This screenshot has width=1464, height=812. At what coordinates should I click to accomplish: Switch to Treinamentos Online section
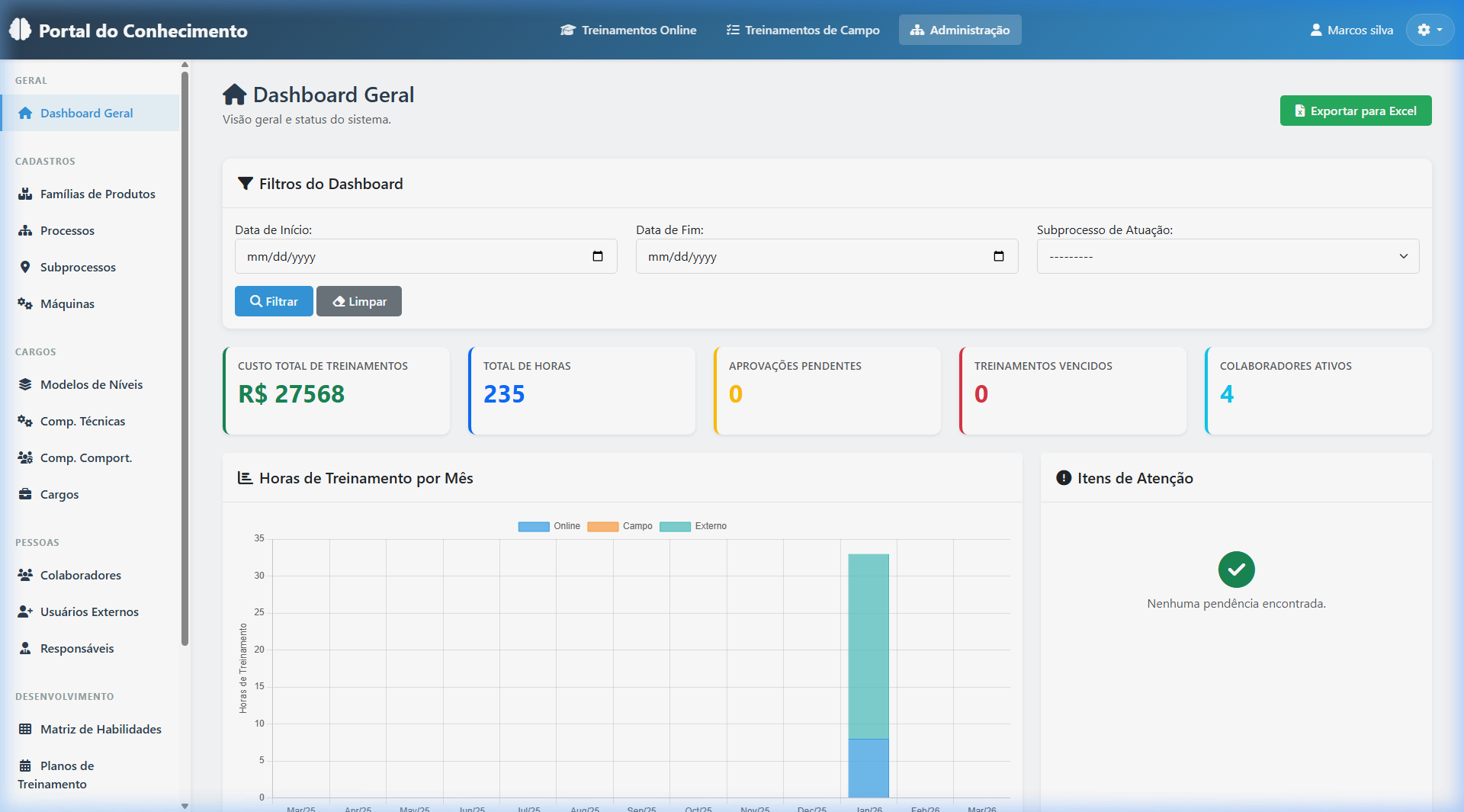coord(628,30)
